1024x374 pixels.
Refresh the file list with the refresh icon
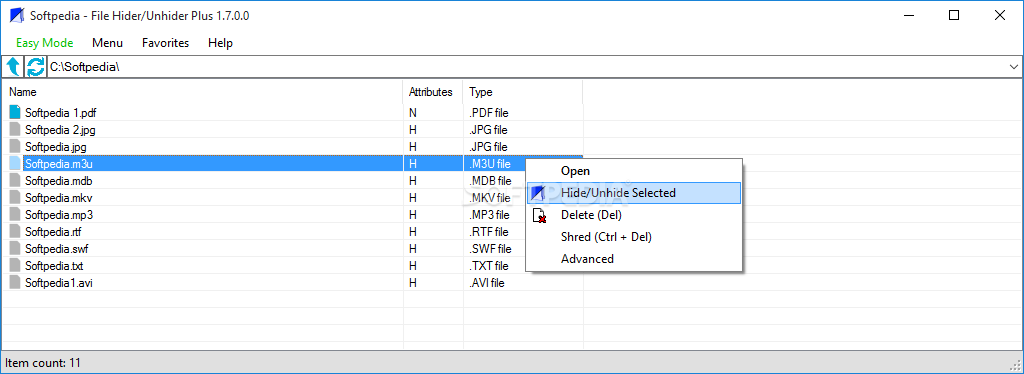click(x=35, y=67)
